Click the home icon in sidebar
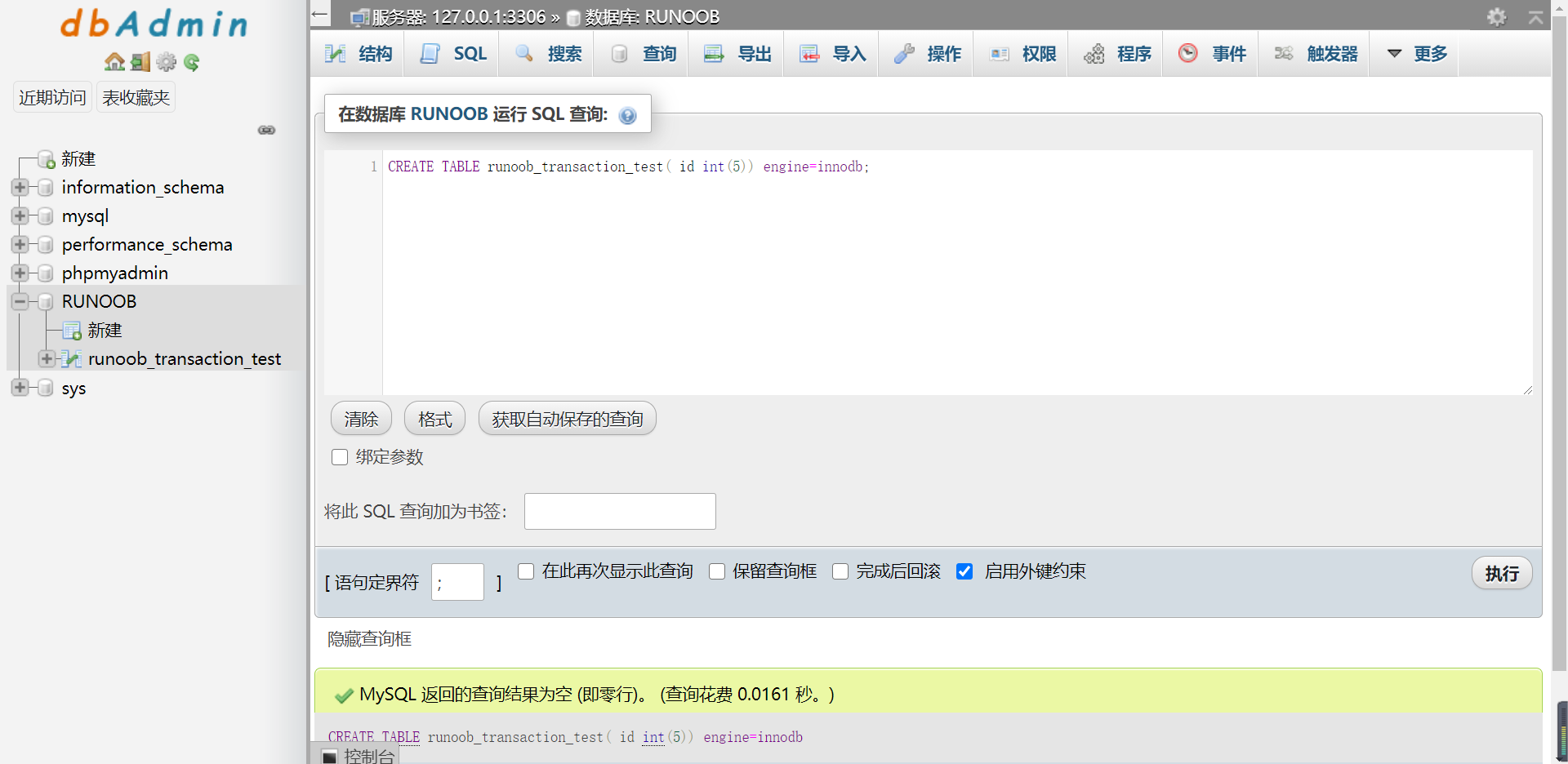 point(114,62)
